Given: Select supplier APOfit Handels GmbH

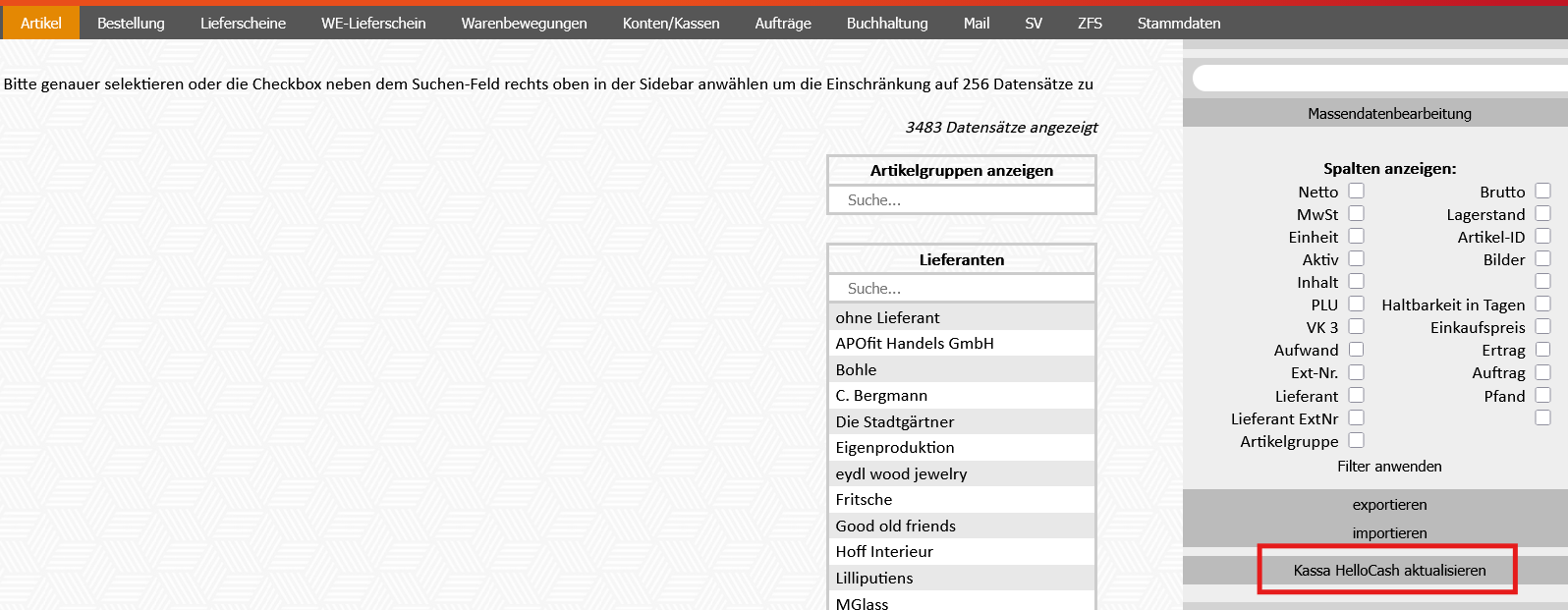Looking at the screenshot, I should pyautogui.click(x=915, y=344).
